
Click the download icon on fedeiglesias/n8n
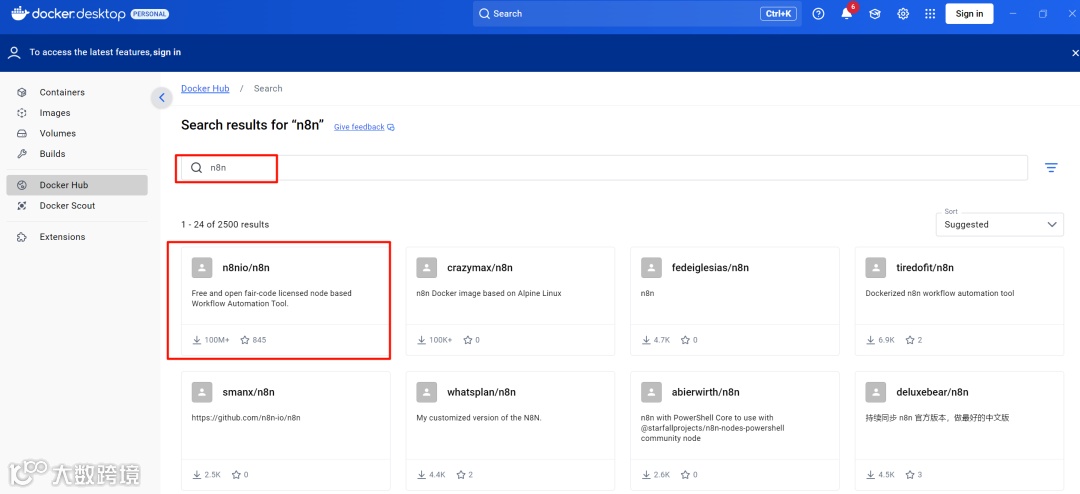646,340
